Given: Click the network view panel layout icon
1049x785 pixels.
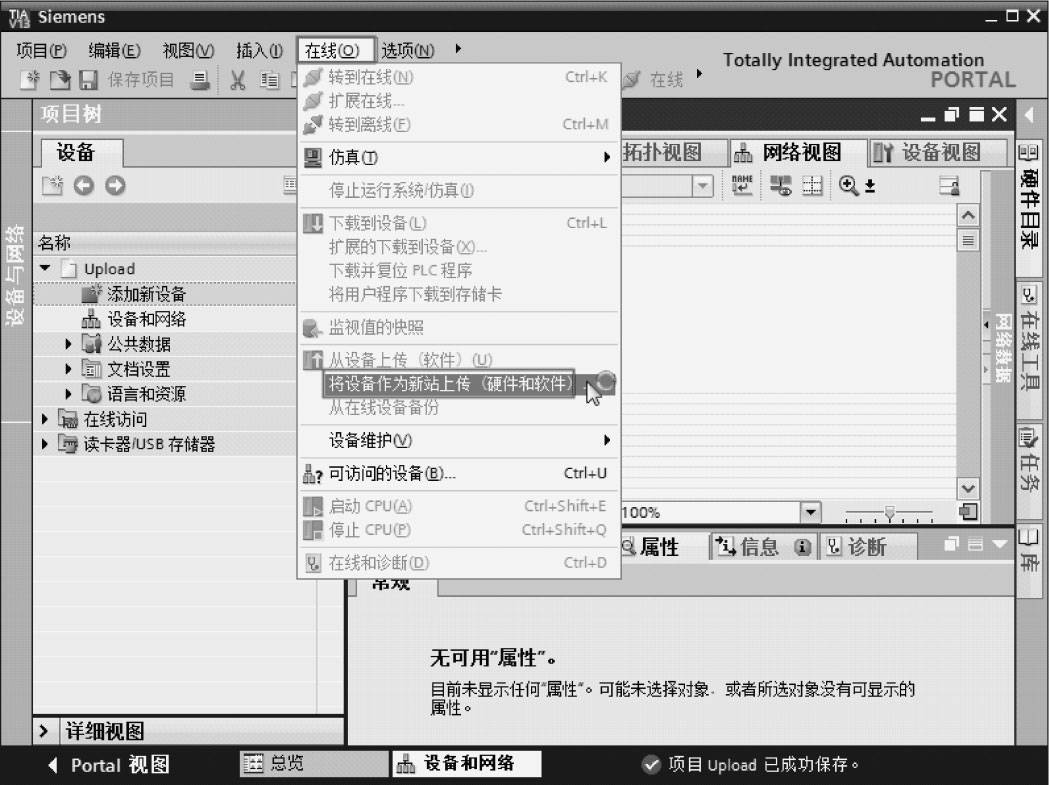Looking at the screenshot, I should tap(949, 185).
